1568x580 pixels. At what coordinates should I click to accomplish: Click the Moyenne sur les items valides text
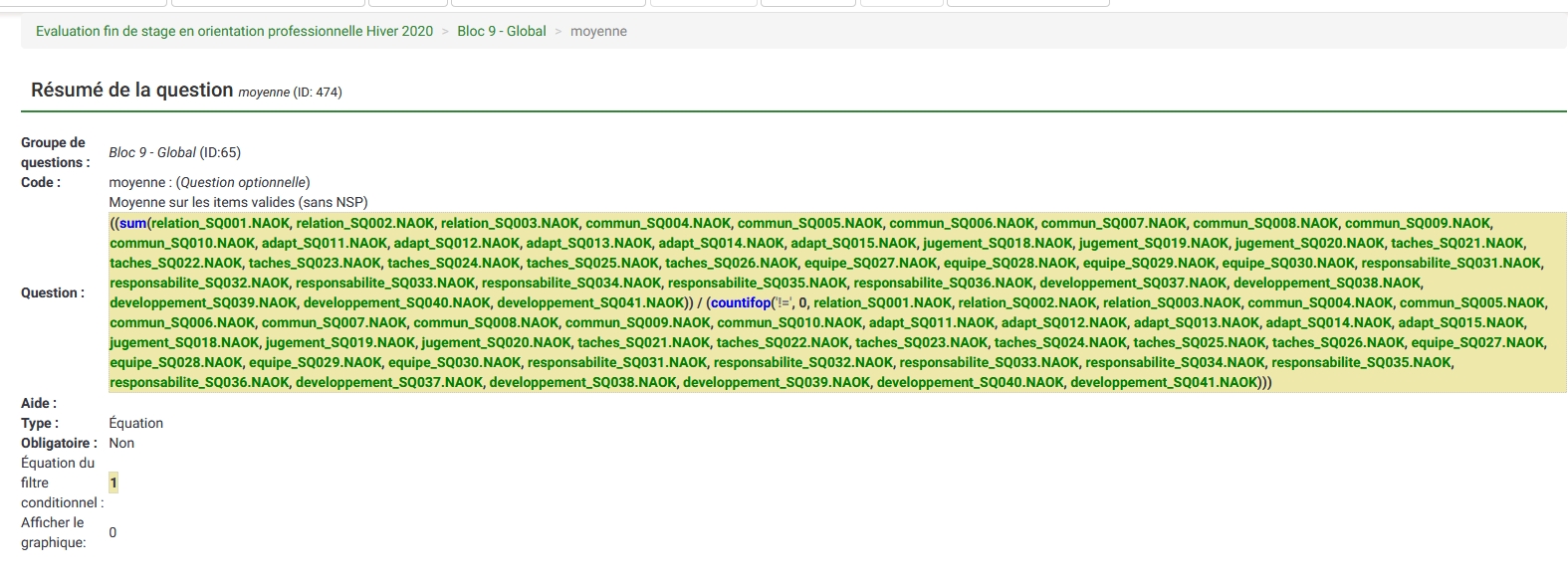238,203
